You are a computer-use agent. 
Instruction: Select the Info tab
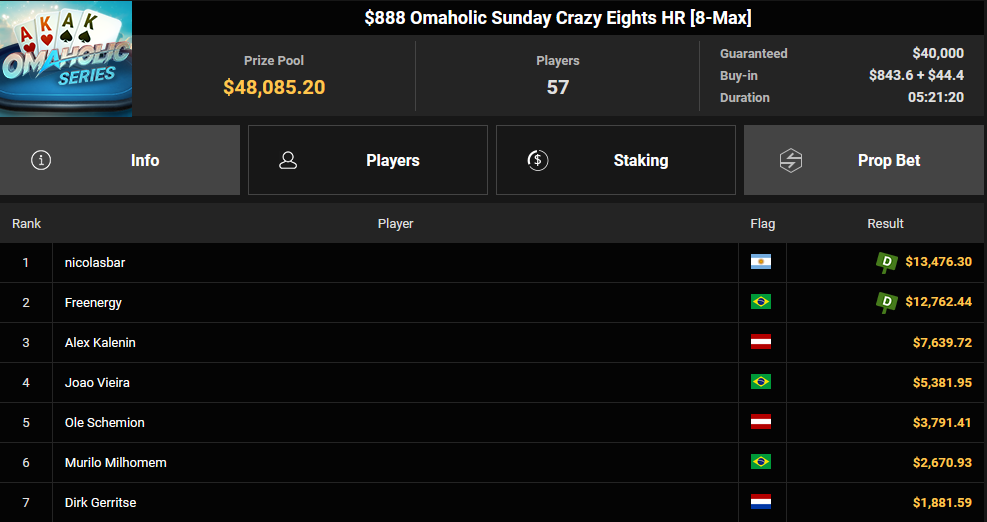pyautogui.click(x=120, y=160)
